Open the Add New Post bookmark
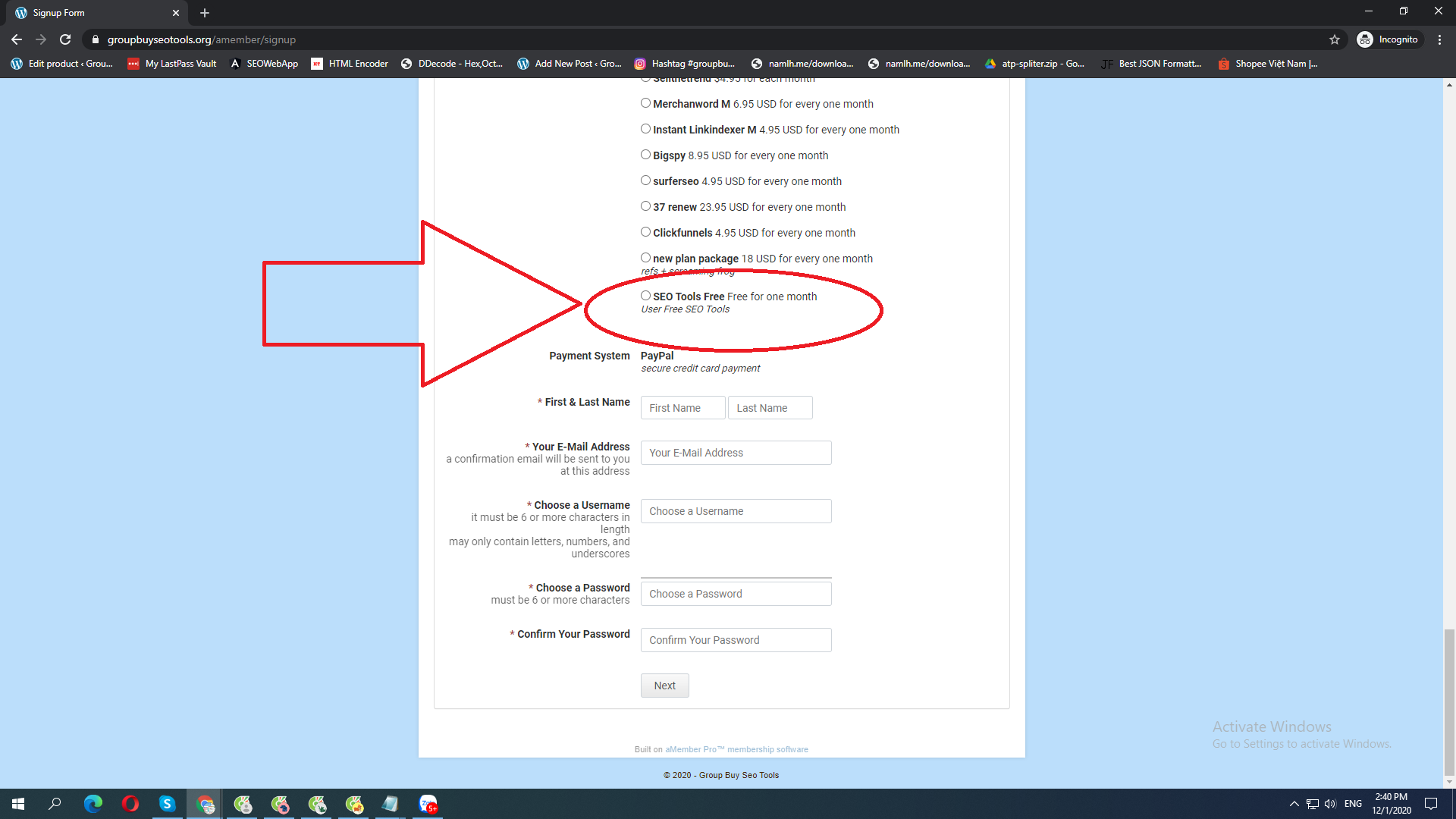Viewport: 1456px width, 819px height. pos(570,64)
